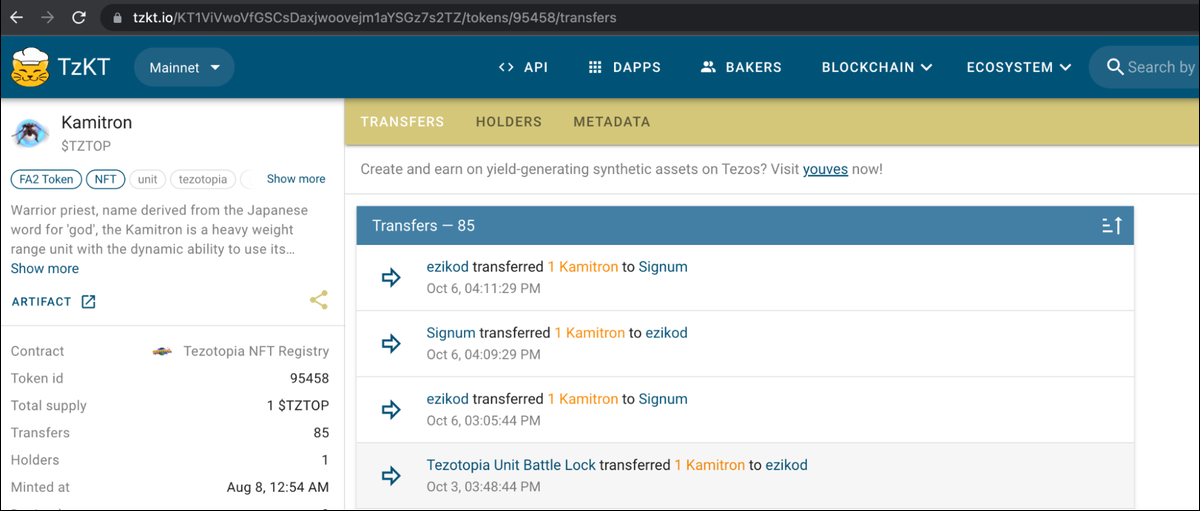Image resolution: width=1200 pixels, height=511 pixels.
Task: Switch to the Holders tab
Action: click(508, 122)
